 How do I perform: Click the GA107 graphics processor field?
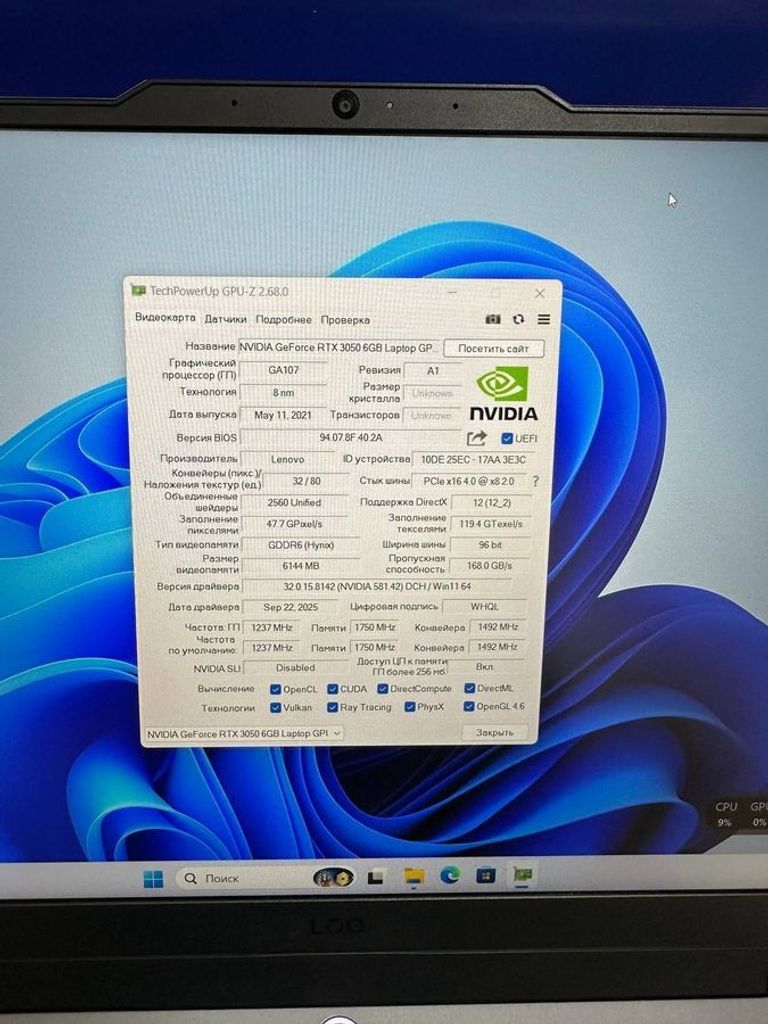point(283,370)
